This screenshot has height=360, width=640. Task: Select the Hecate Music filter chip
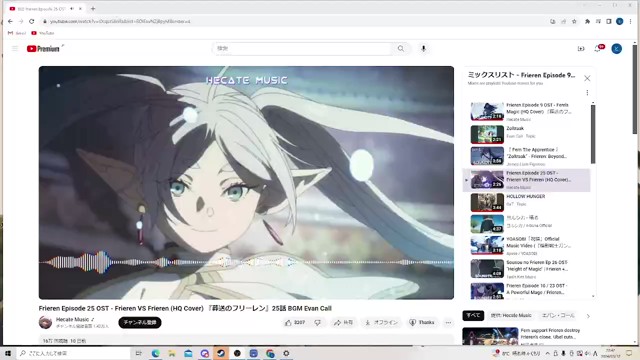[x=511, y=316]
